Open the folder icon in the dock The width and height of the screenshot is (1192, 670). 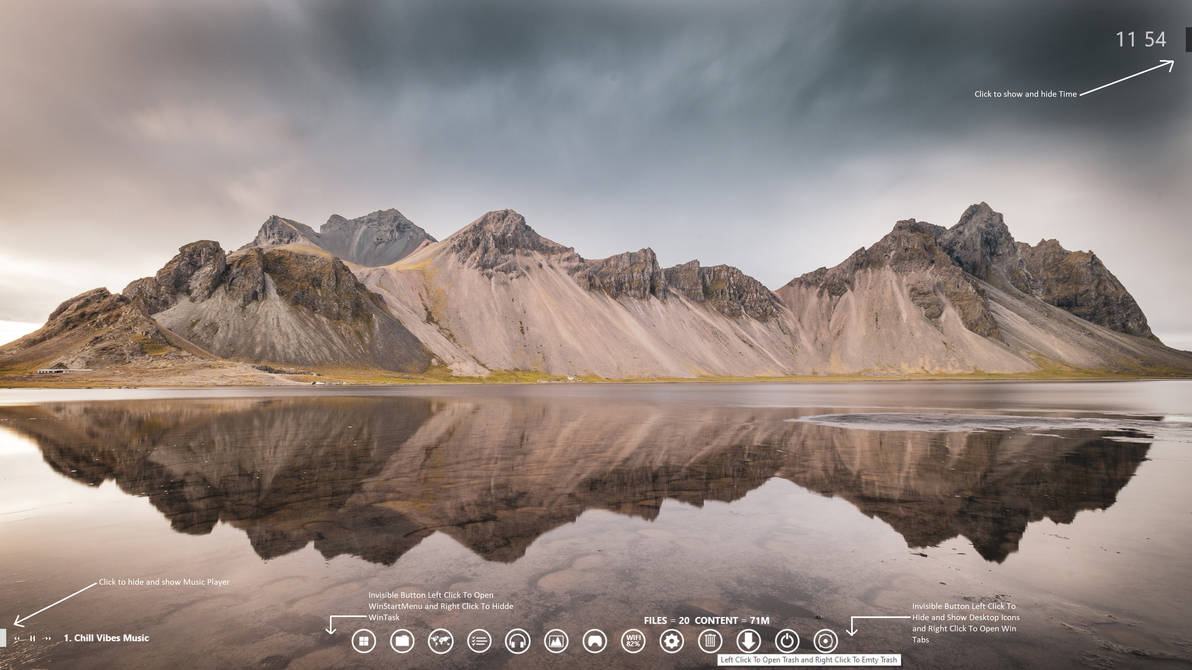(x=401, y=640)
